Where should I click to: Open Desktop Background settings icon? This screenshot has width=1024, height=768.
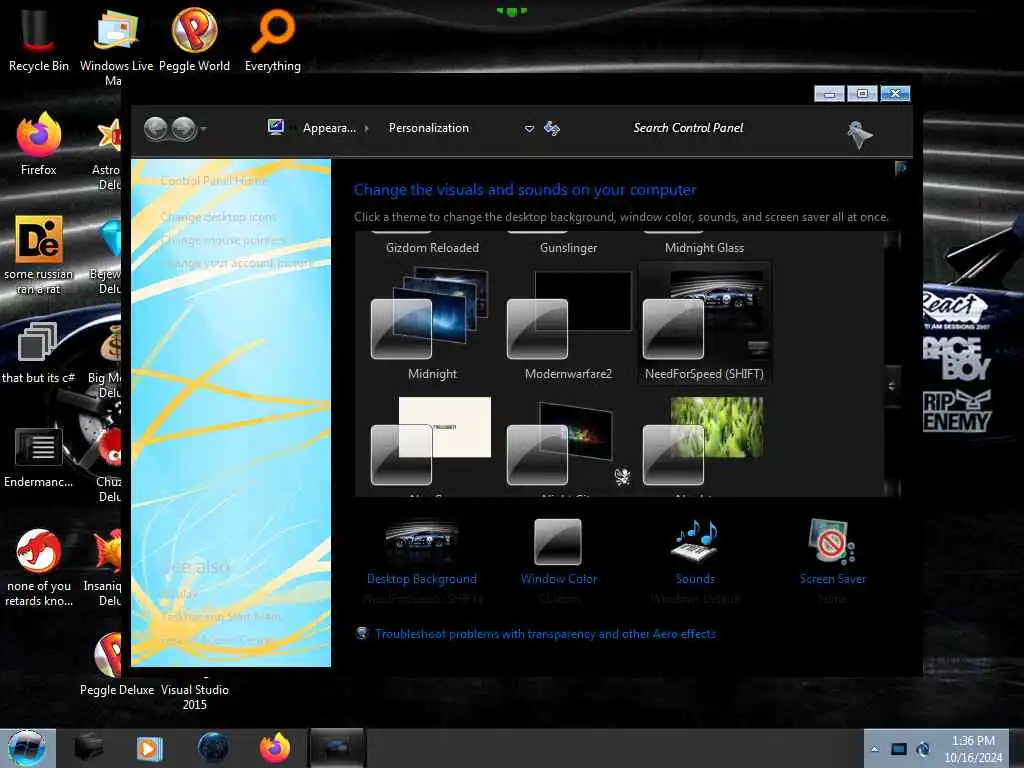(x=422, y=541)
